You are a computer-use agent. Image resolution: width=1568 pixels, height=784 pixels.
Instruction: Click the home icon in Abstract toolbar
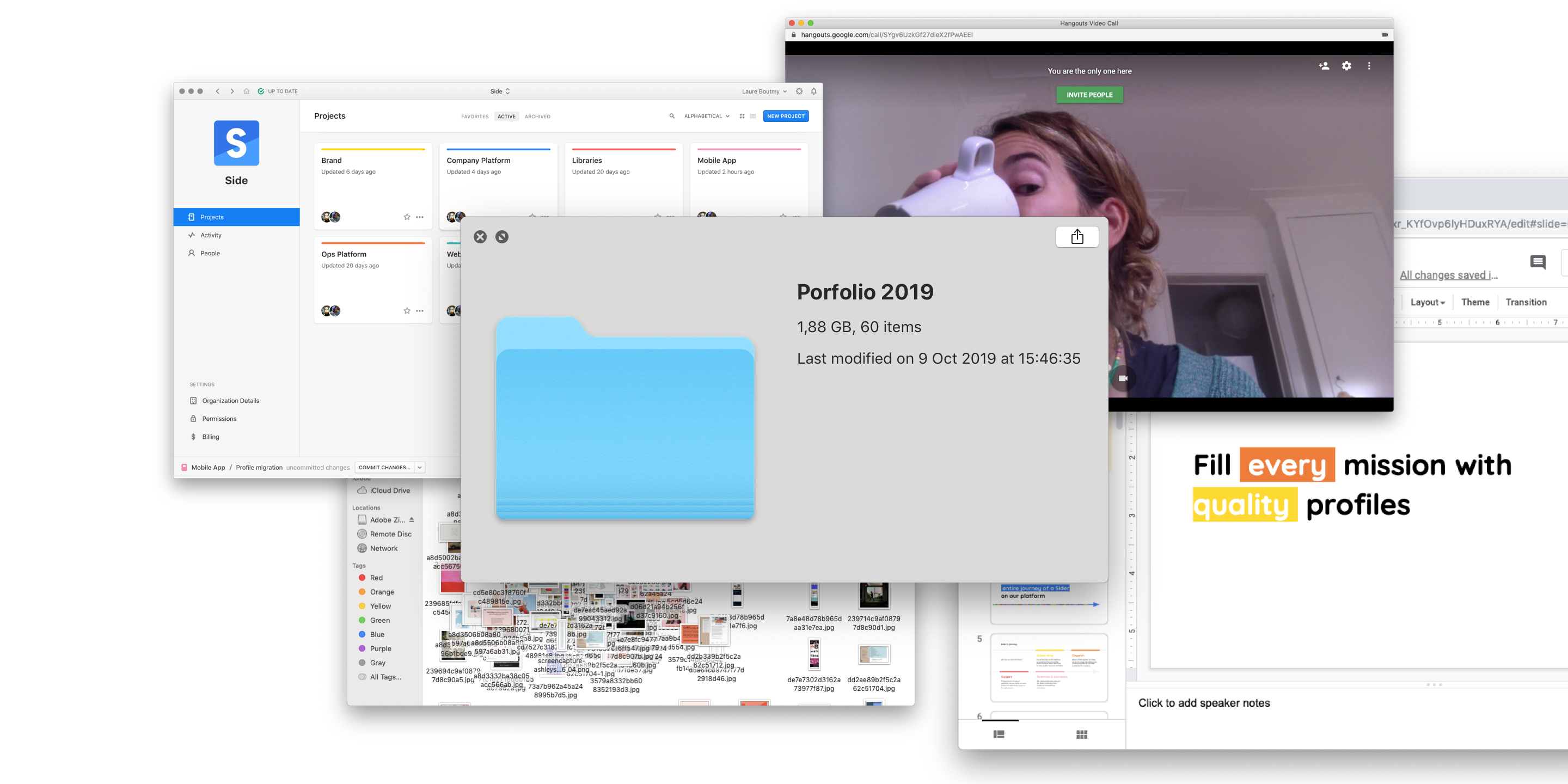[247, 91]
